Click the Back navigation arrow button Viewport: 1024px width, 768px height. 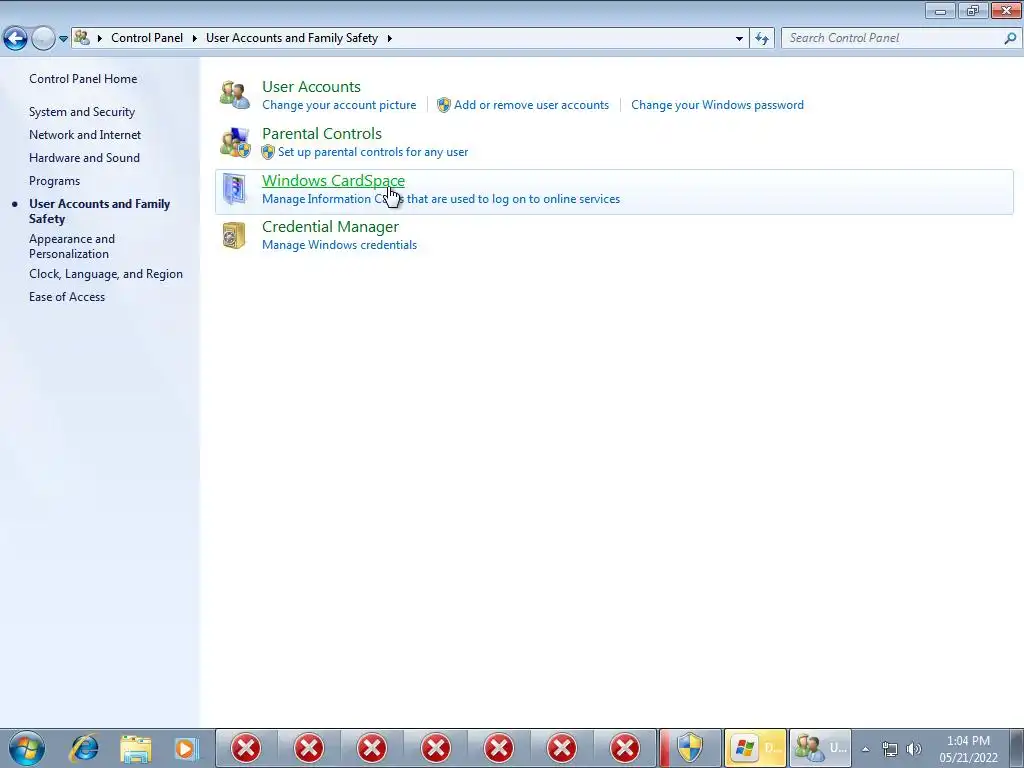pyautogui.click(x=16, y=39)
